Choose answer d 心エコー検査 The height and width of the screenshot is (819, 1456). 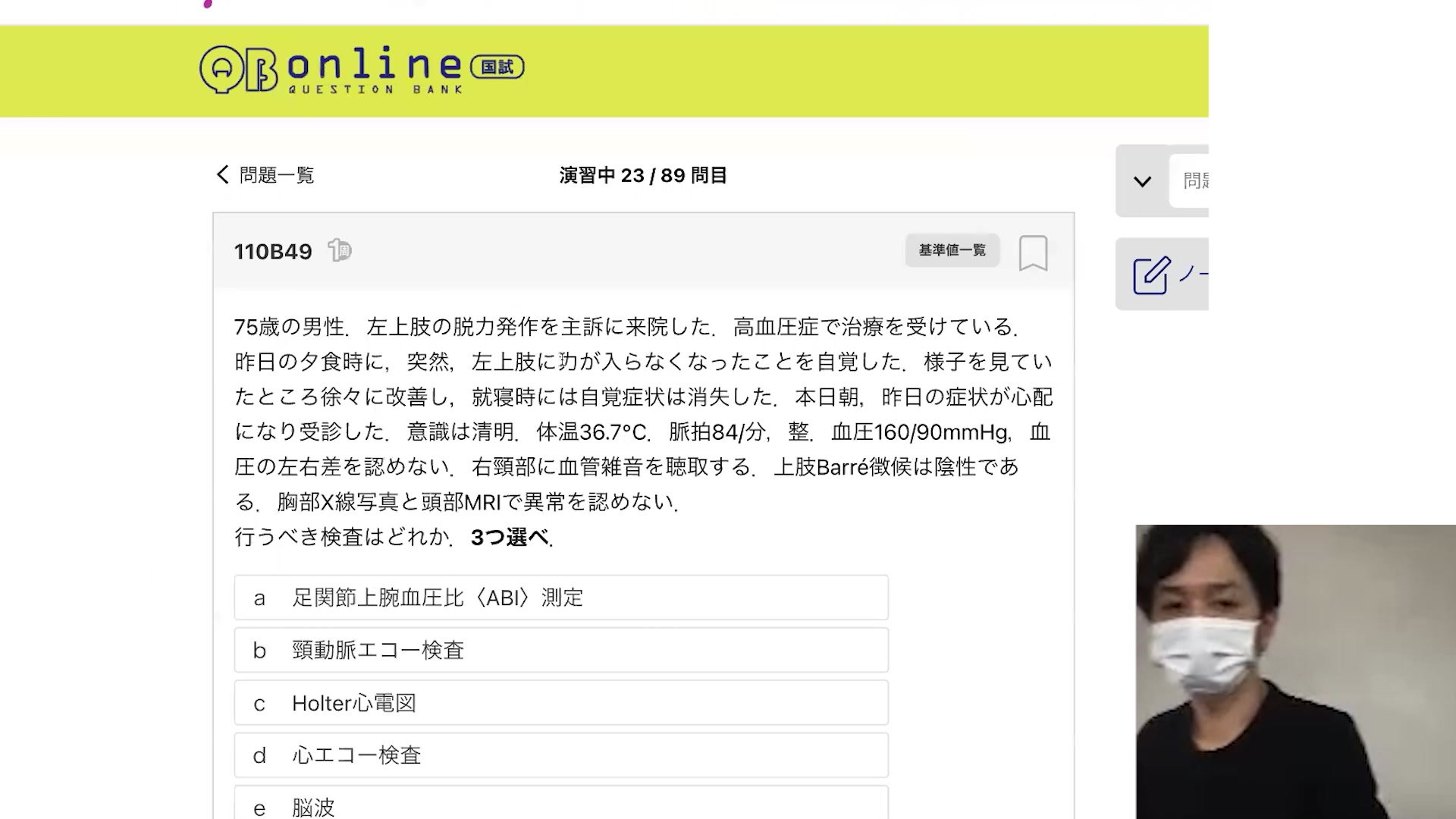[561, 755]
